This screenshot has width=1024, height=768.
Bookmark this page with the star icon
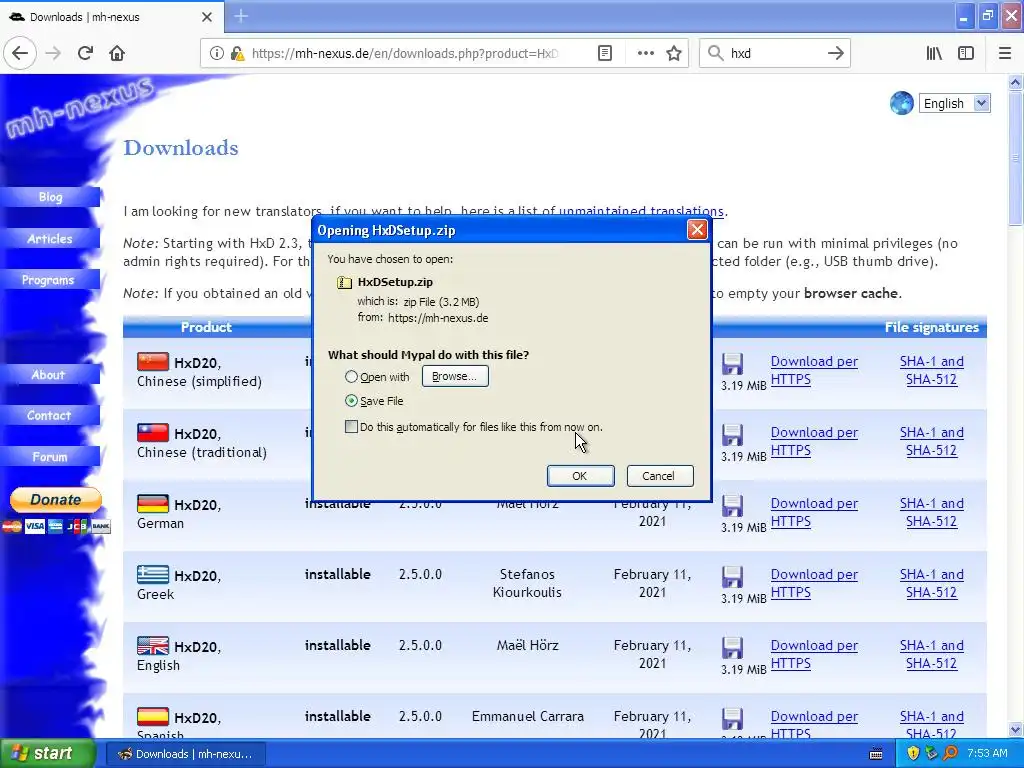674,53
